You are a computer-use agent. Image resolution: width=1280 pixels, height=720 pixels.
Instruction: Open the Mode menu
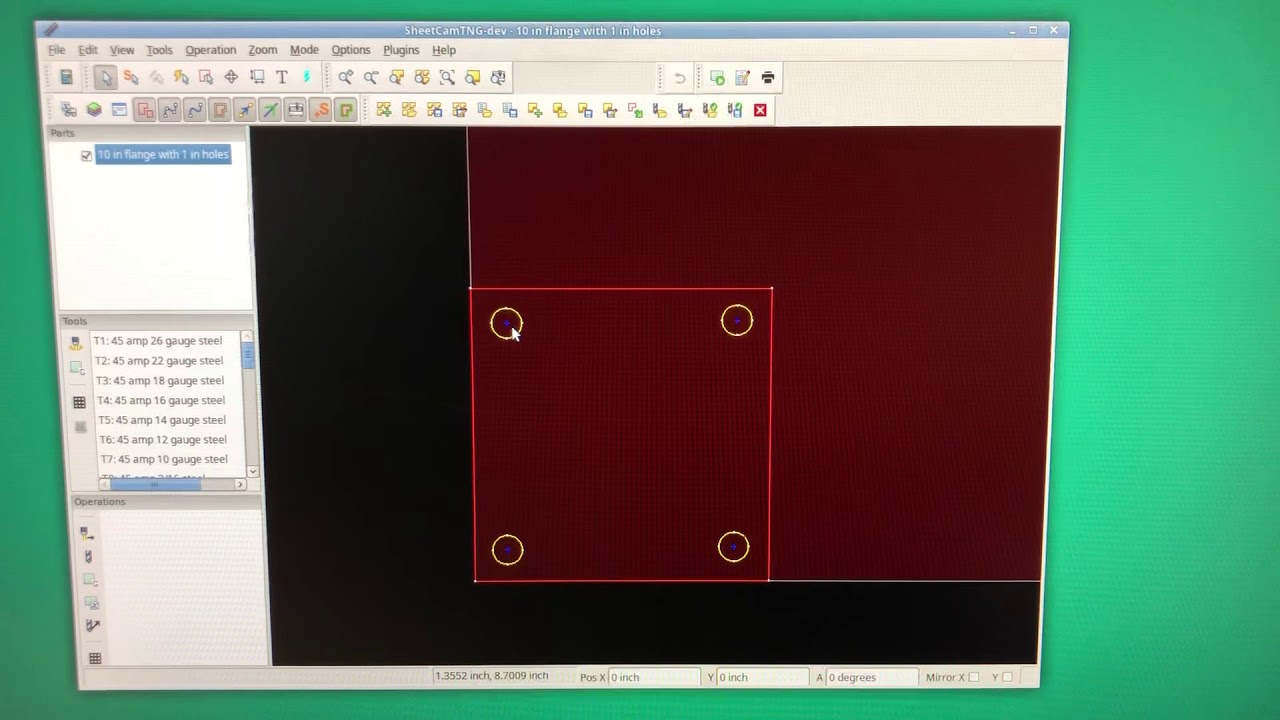pyautogui.click(x=304, y=50)
